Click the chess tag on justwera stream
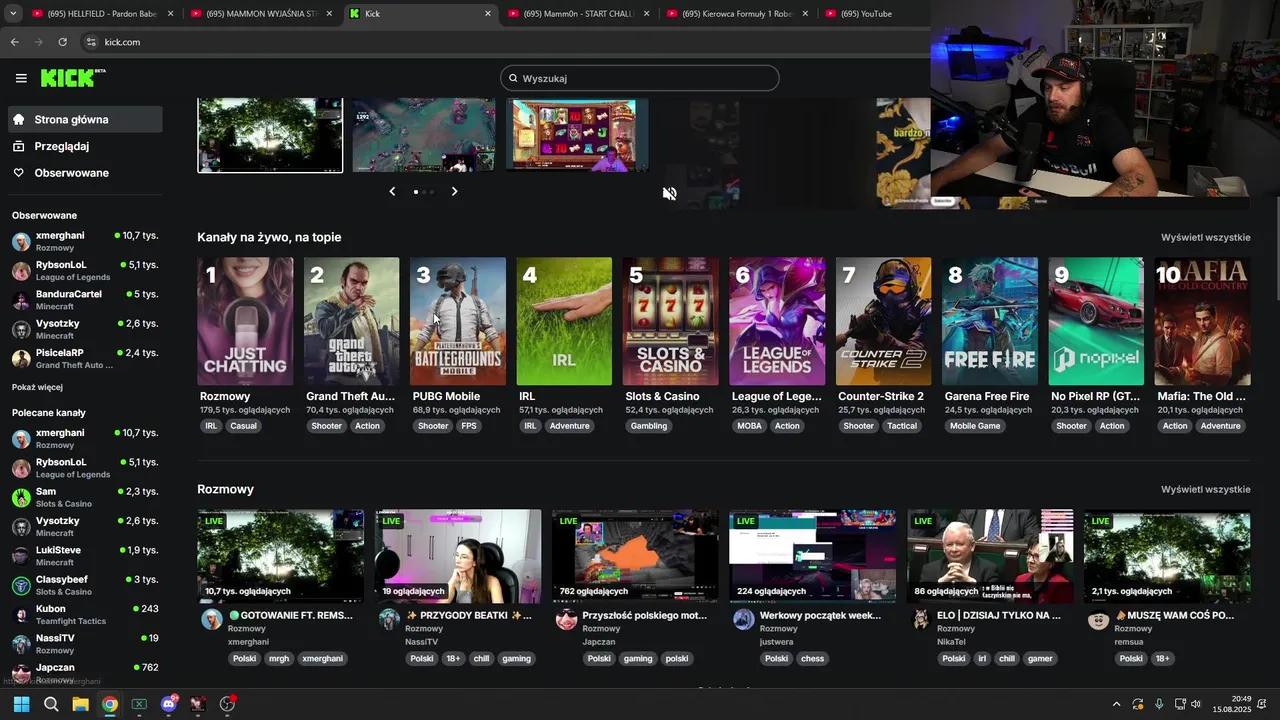The height and width of the screenshot is (720, 1280). pos(813,659)
